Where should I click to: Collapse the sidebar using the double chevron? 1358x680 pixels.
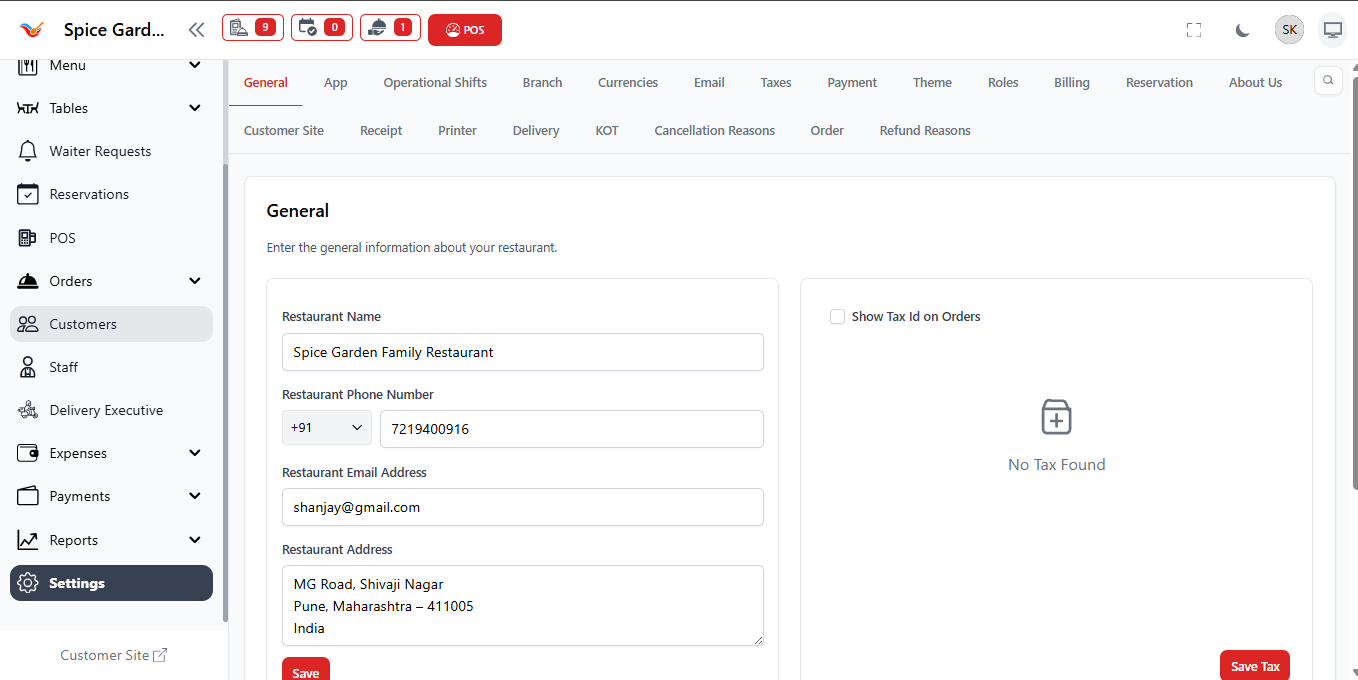click(196, 29)
